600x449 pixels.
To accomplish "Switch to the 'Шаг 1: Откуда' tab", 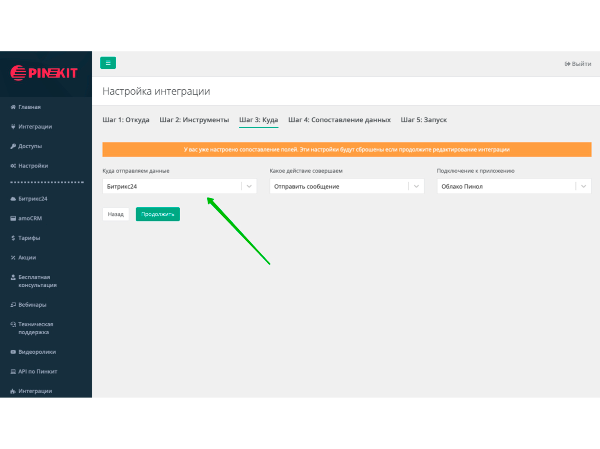I will [x=126, y=119].
